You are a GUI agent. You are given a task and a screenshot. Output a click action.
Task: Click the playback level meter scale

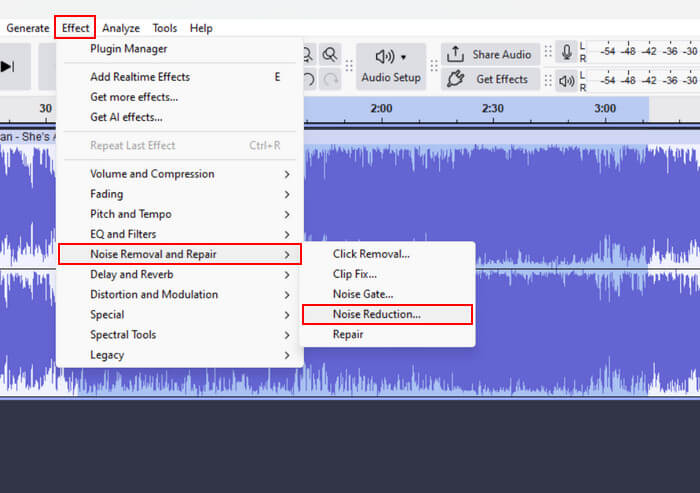coord(643,80)
